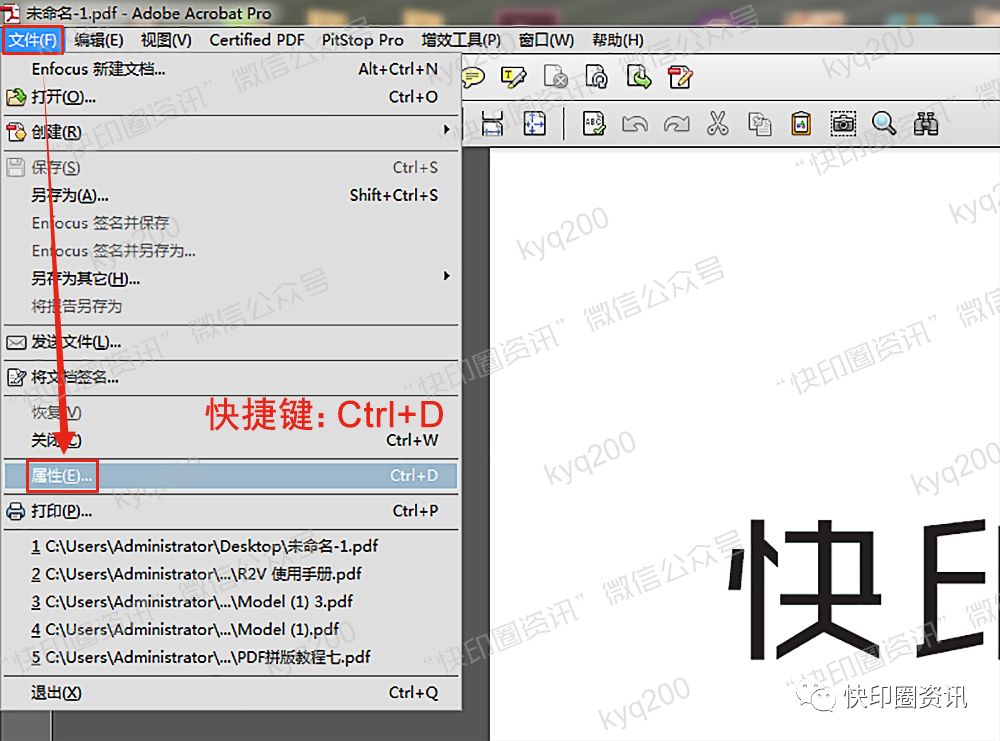The image size is (1000, 741).
Task: Open recent file R2V 使用手册.pdf
Action: [232, 574]
